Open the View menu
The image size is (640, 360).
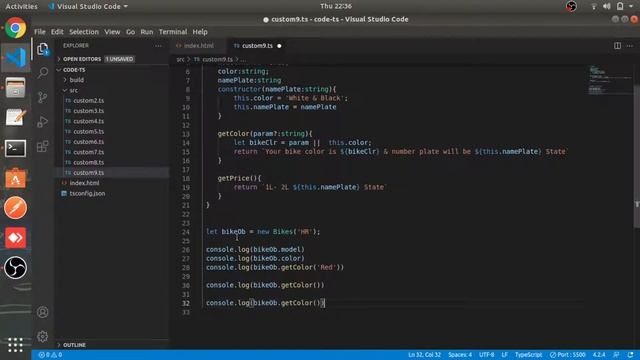point(112,32)
